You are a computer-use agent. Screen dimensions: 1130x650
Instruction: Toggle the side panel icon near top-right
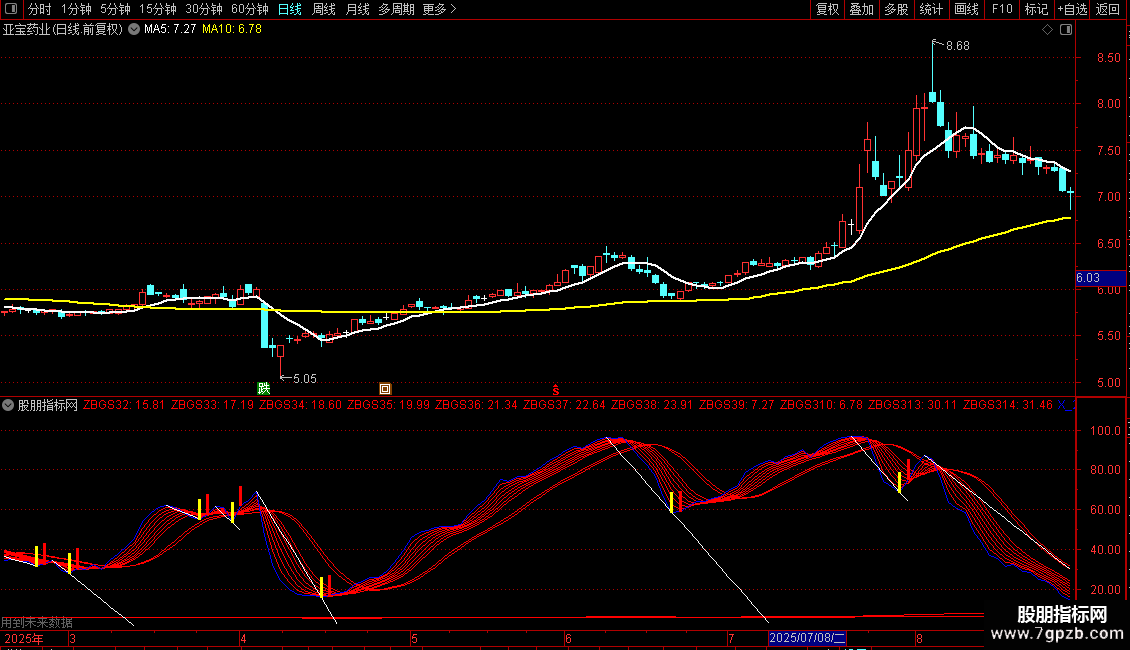click(x=1066, y=30)
